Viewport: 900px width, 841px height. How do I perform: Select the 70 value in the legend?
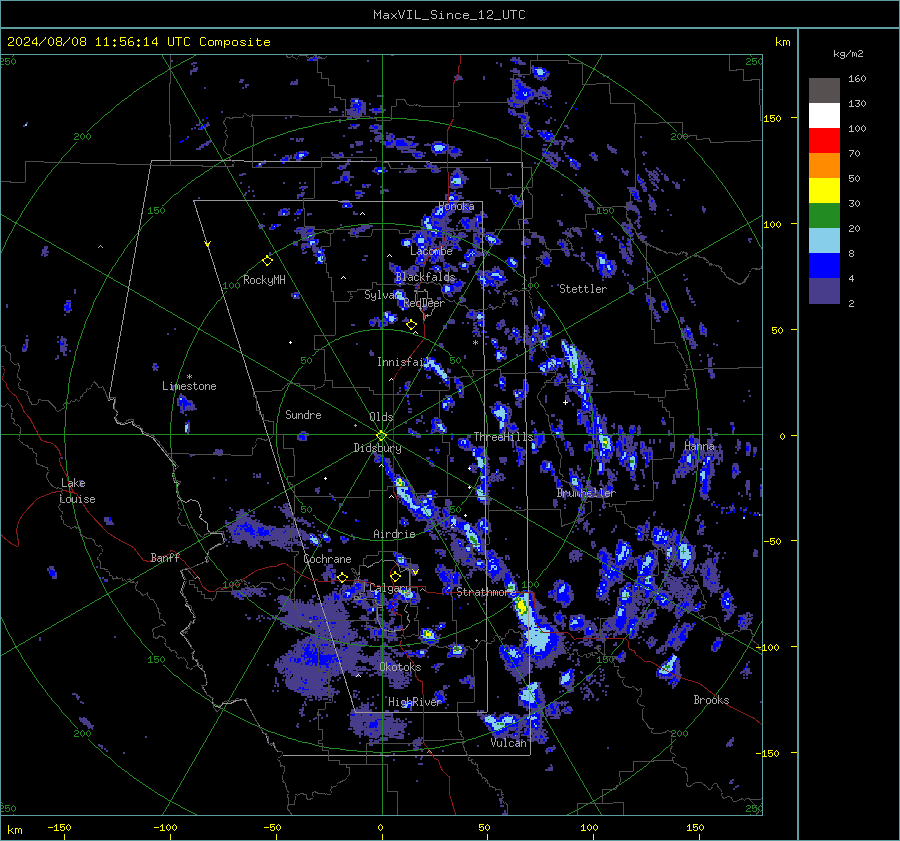tap(854, 154)
